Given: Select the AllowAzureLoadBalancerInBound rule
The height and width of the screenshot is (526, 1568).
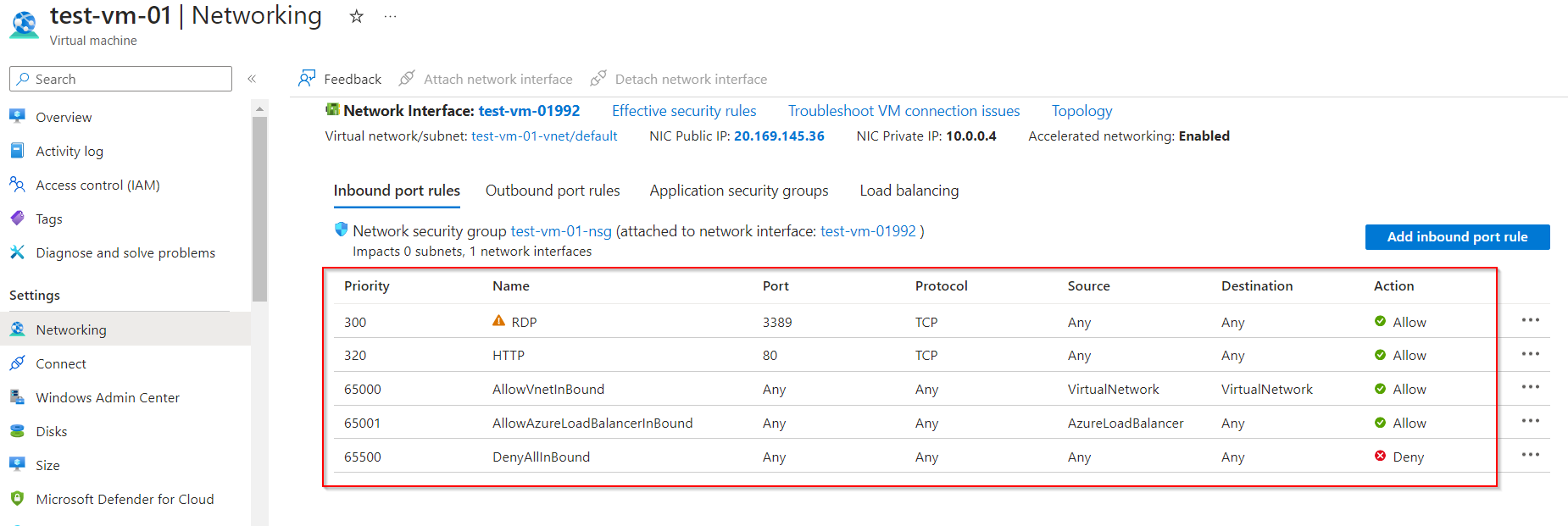Looking at the screenshot, I should [592, 424].
